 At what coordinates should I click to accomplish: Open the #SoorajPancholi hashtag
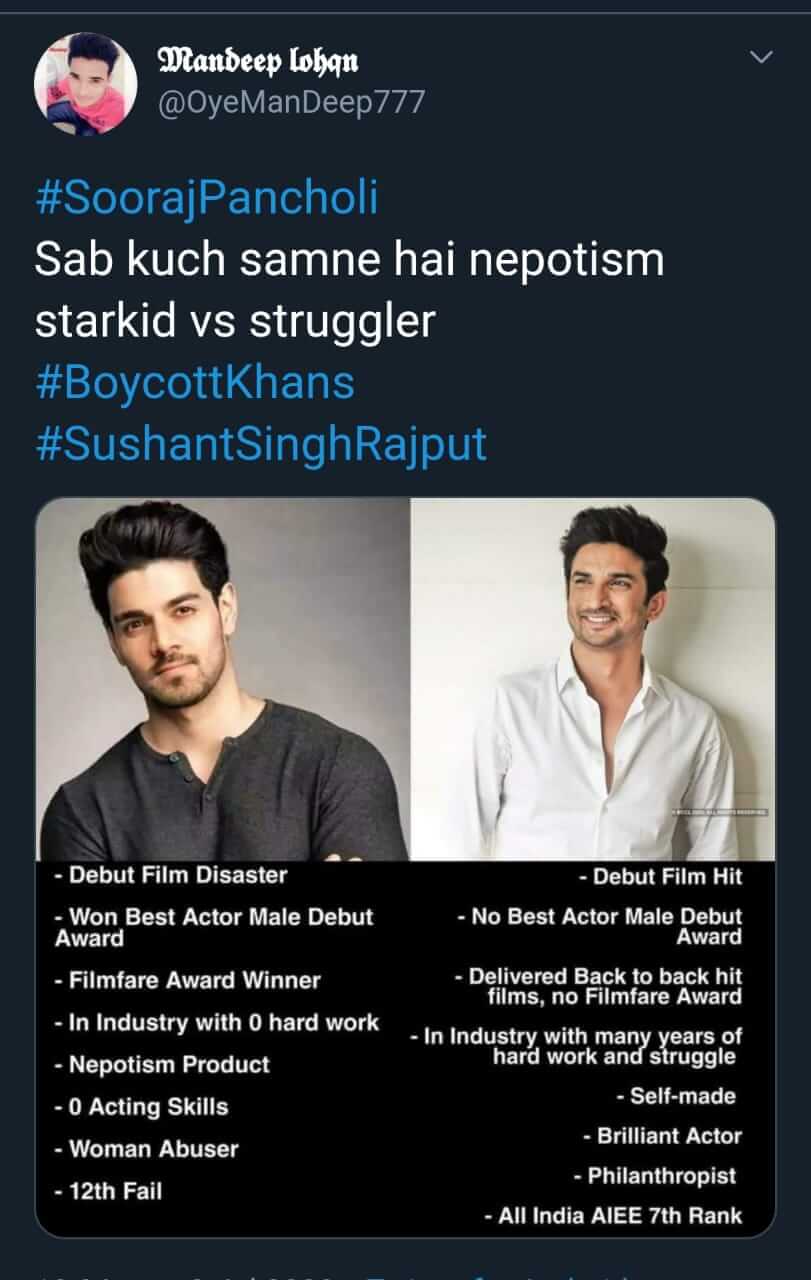207,197
